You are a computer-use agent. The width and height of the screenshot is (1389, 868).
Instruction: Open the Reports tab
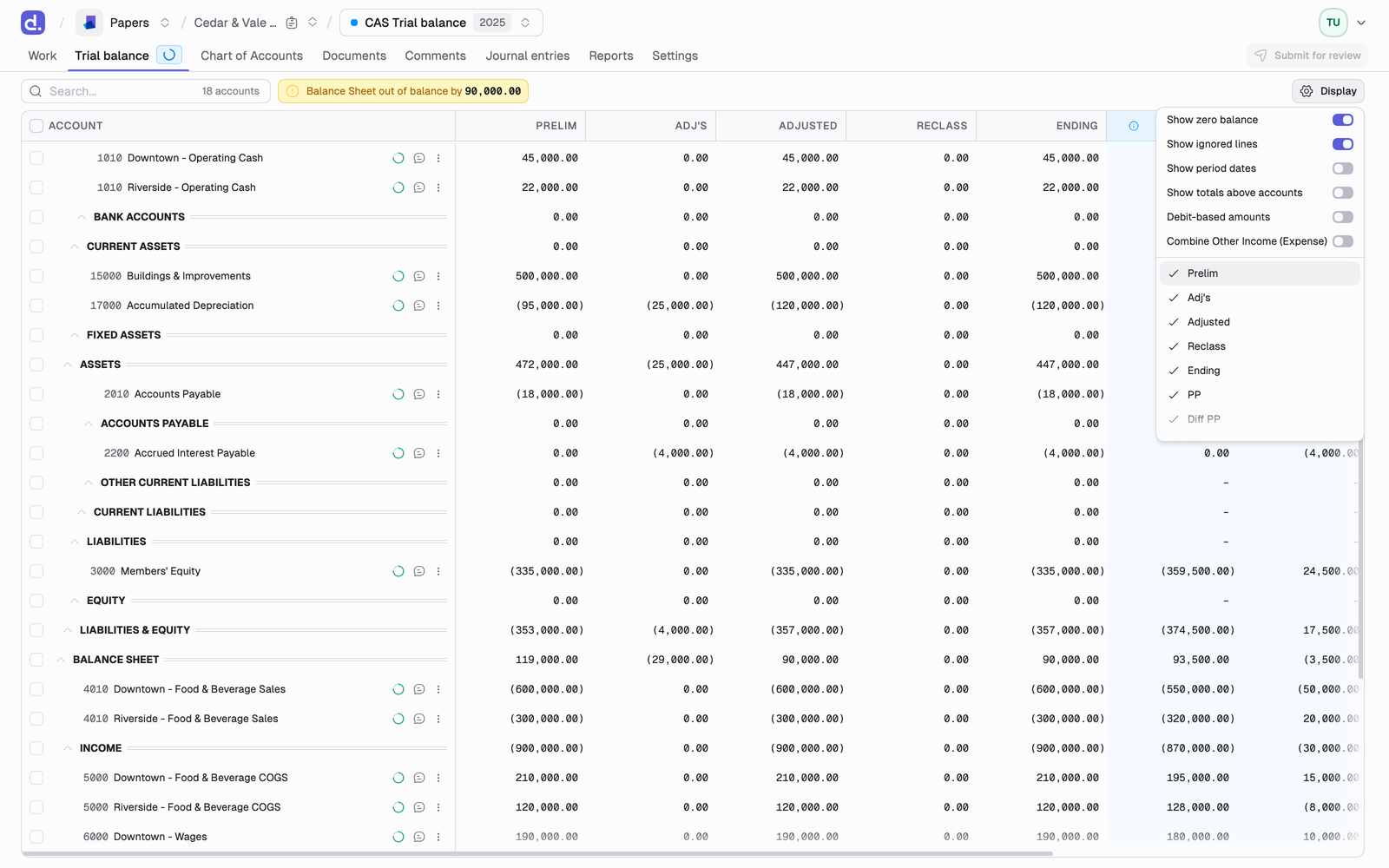click(x=611, y=56)
